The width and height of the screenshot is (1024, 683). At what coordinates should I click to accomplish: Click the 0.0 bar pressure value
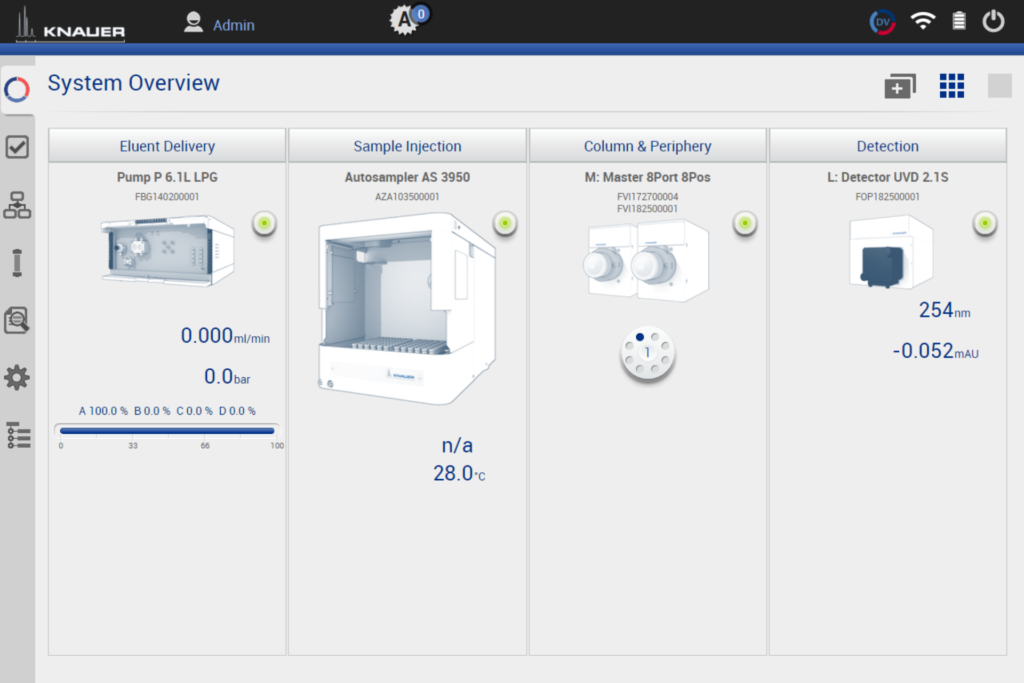227,377
